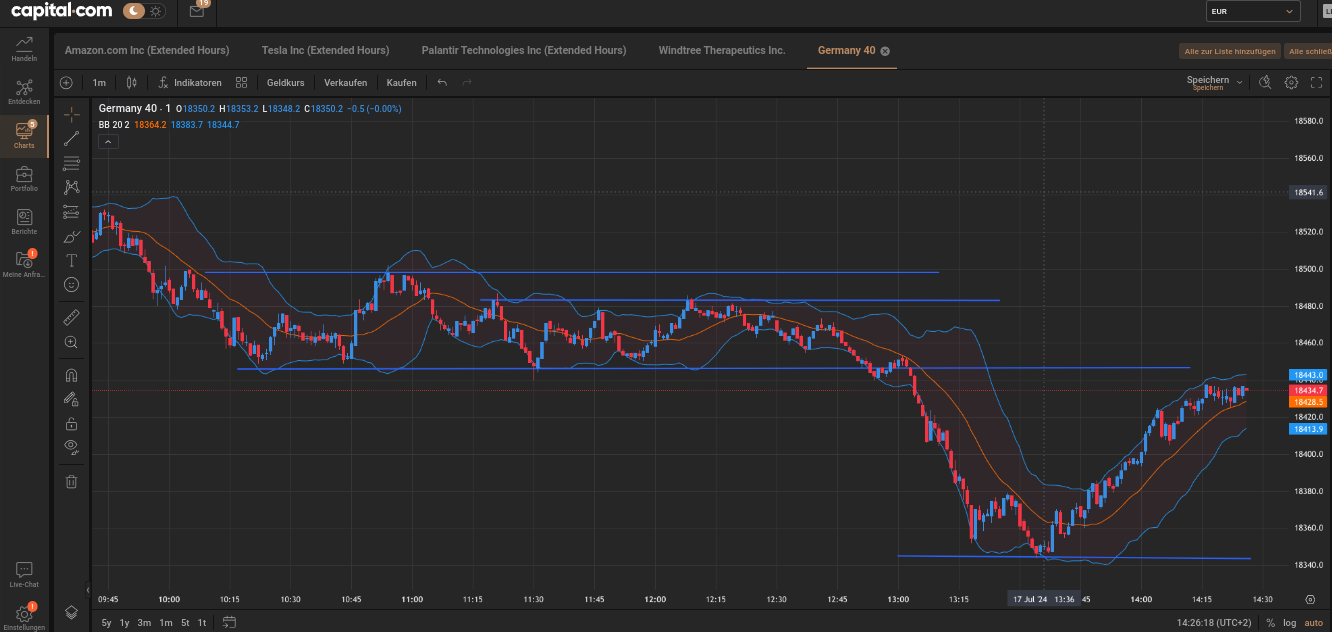Viewport: 1332px width, 632px height.
Task: Choose the text annotation tool
Action: [71, 260]
